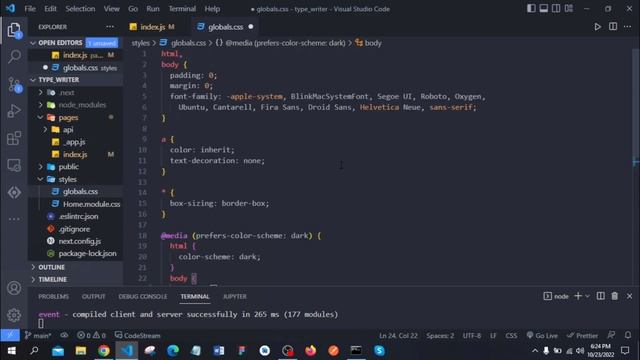Kill terminal with trash icon
This screenshot has height=360, width=640.
click(x=615, y=296)
